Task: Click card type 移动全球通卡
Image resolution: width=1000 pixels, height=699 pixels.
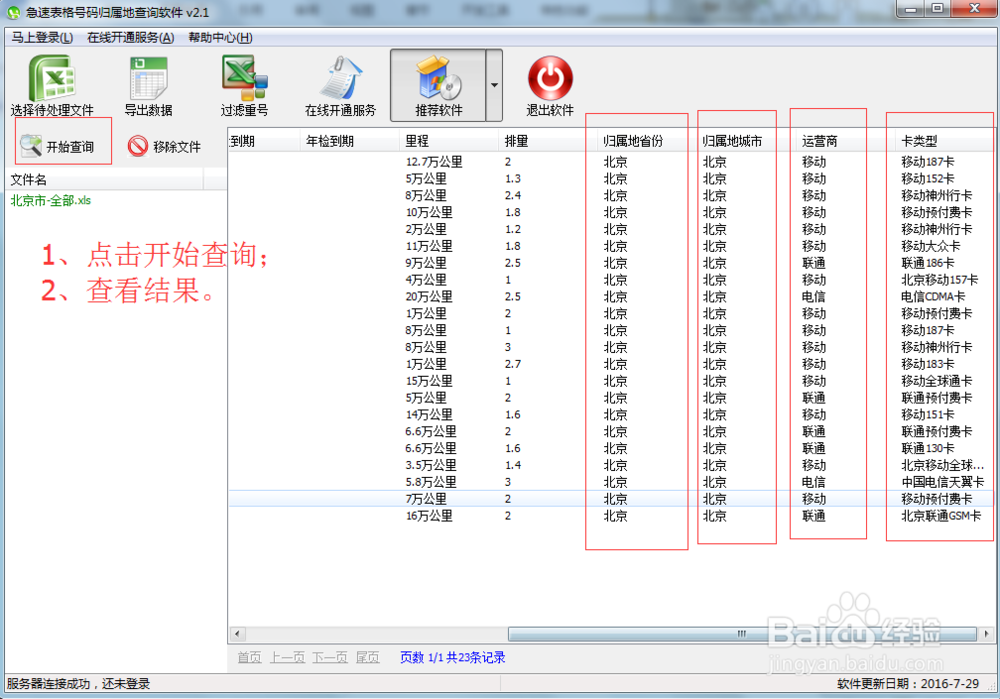Action: [936, 381]
